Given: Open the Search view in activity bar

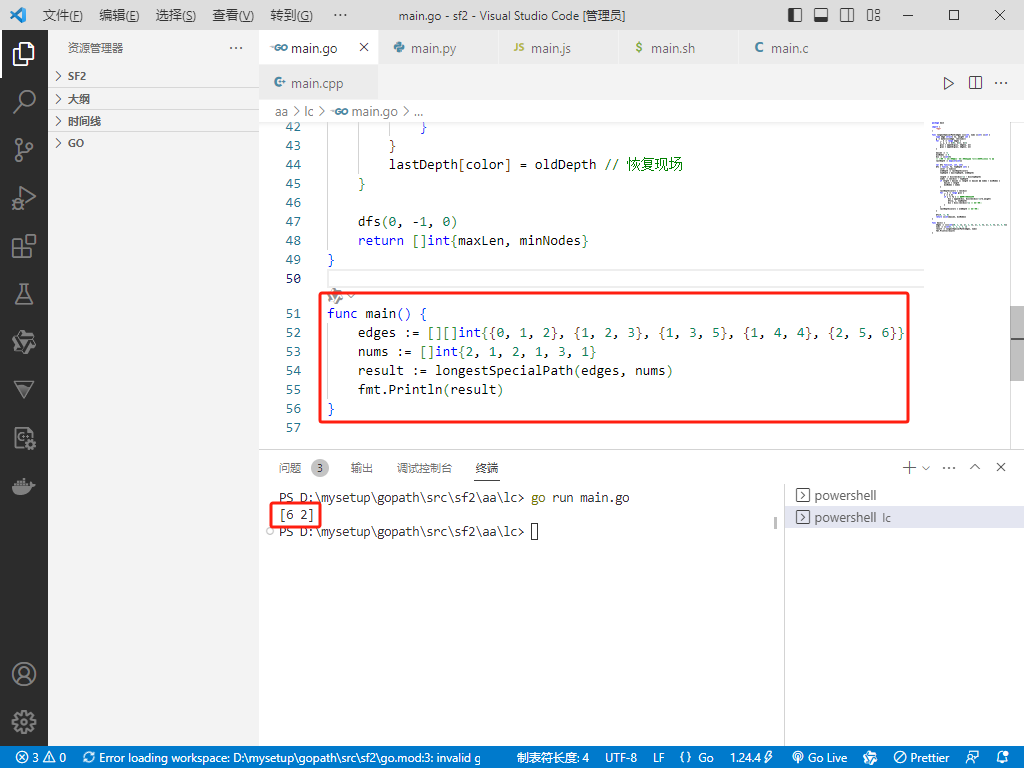Looking at the screenshot, I should (24, 102).
